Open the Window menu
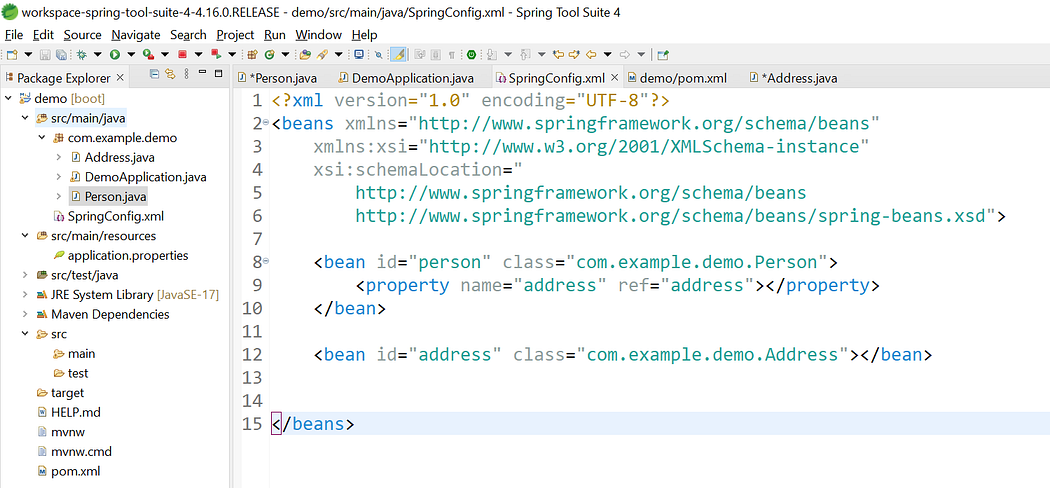 (319, 35)
